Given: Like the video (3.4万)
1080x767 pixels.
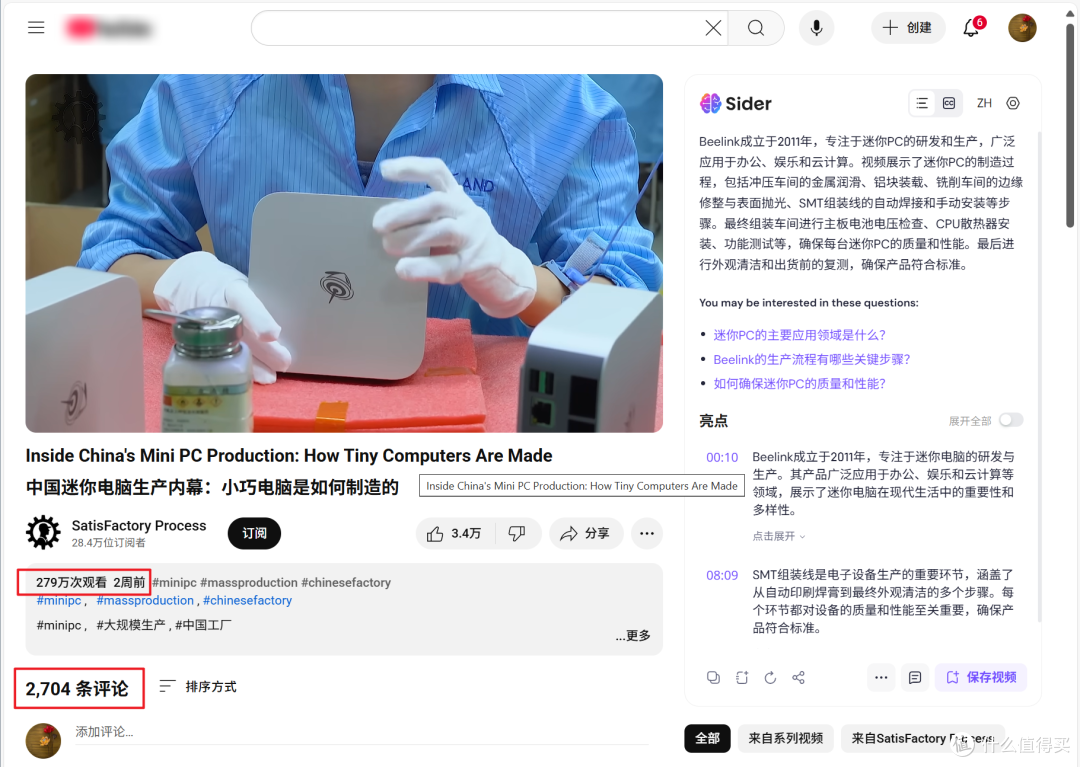Looking at the screenshot, I should click(455, 534).
